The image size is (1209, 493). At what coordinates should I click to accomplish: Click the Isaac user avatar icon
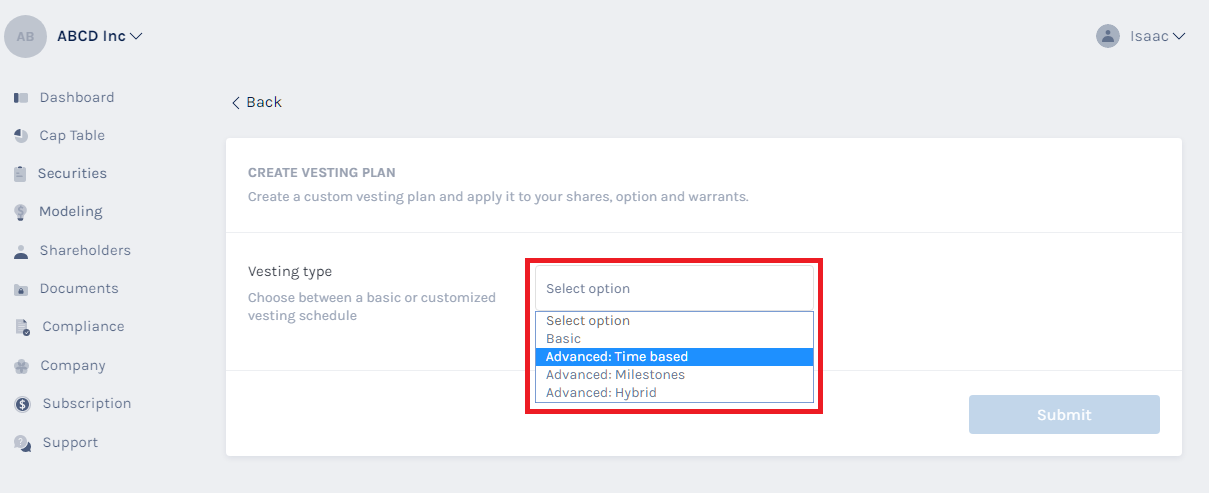tap(1107, 36)
